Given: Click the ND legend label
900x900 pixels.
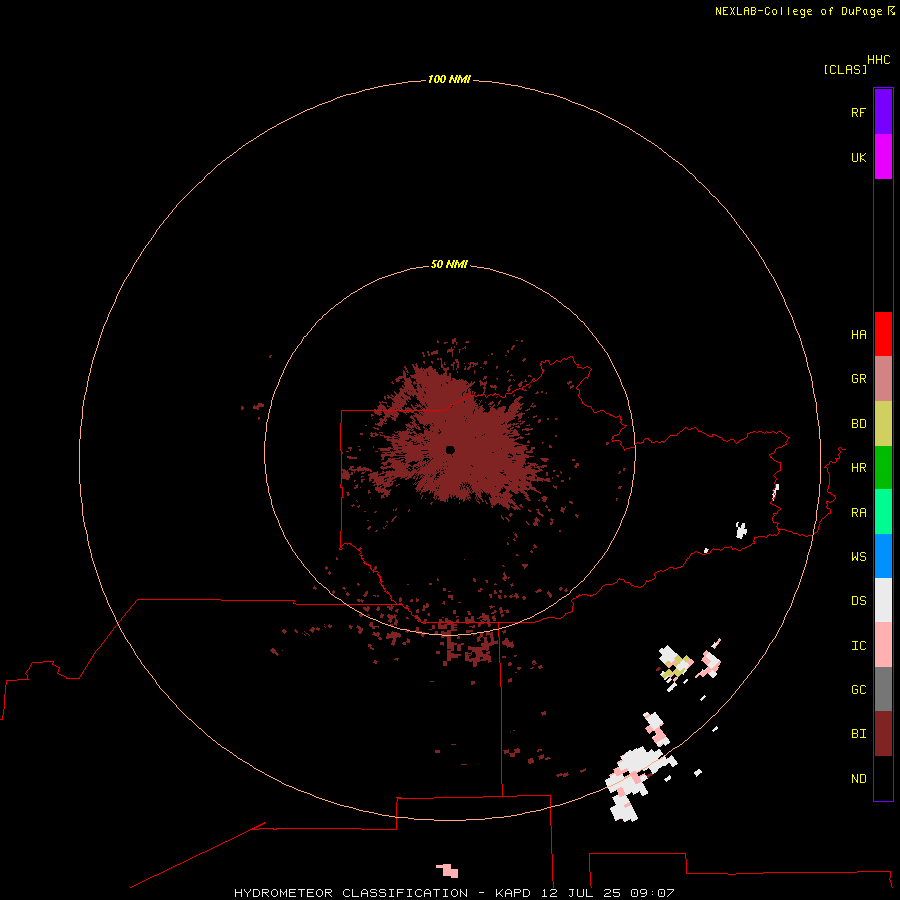Looking at the screenshot, I should pyautogui.click(x=858, y=779).
